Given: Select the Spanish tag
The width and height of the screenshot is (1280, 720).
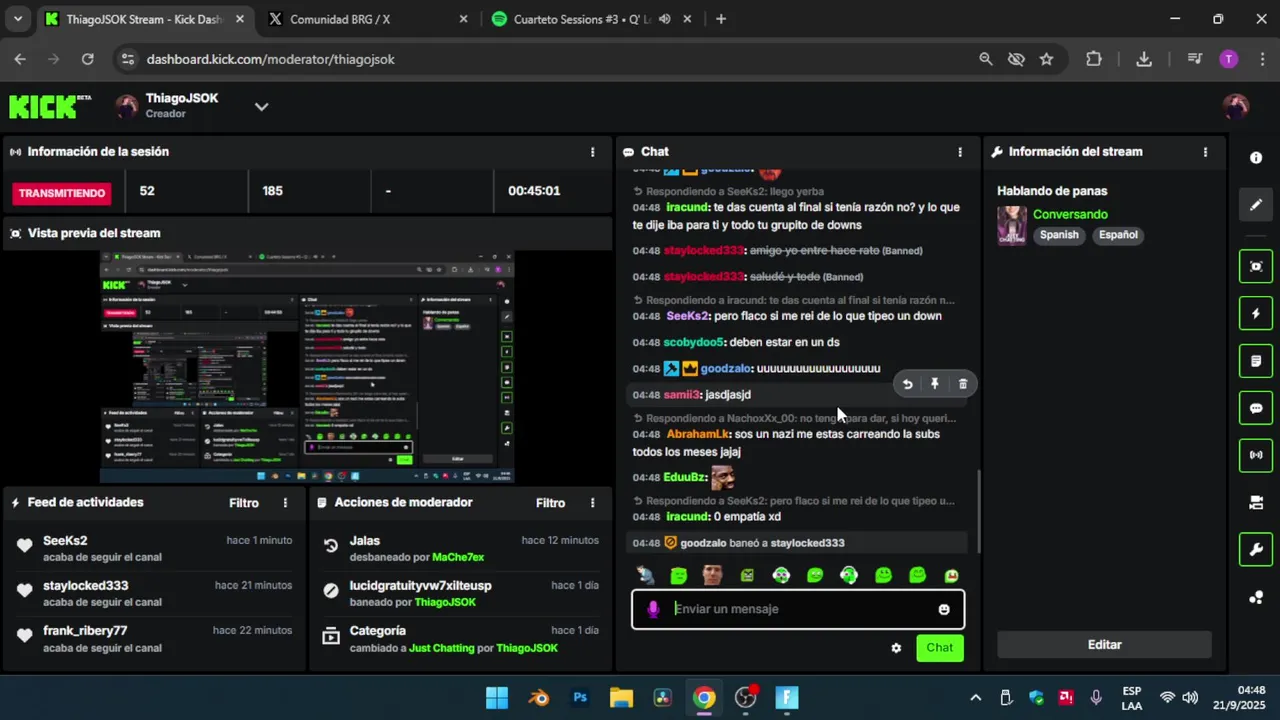Looking at the screenshot, I should point(1059,235).
